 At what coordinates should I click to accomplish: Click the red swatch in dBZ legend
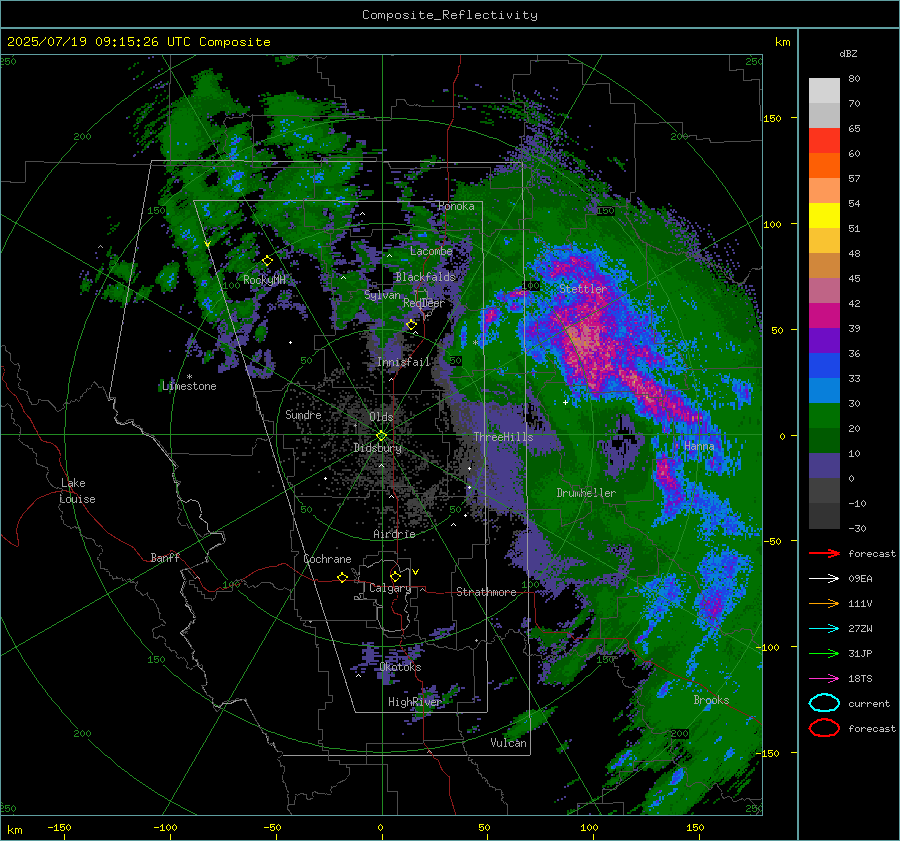point(824,141)
